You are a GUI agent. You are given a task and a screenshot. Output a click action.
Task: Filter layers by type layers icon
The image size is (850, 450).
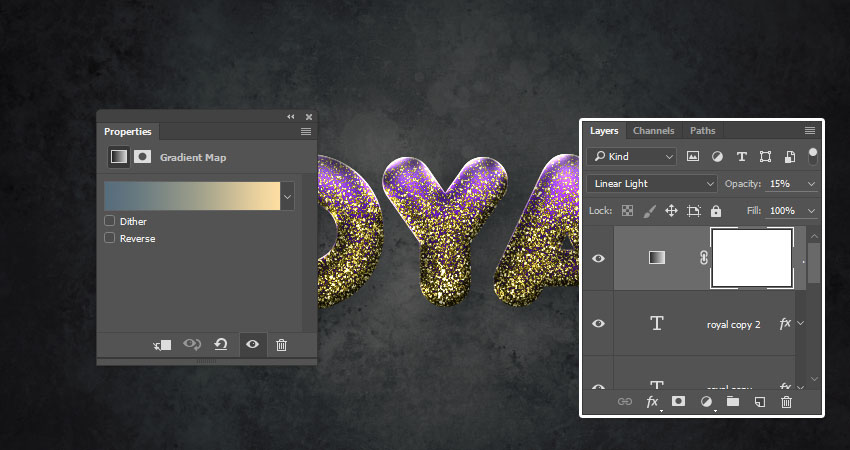[741, 157]
